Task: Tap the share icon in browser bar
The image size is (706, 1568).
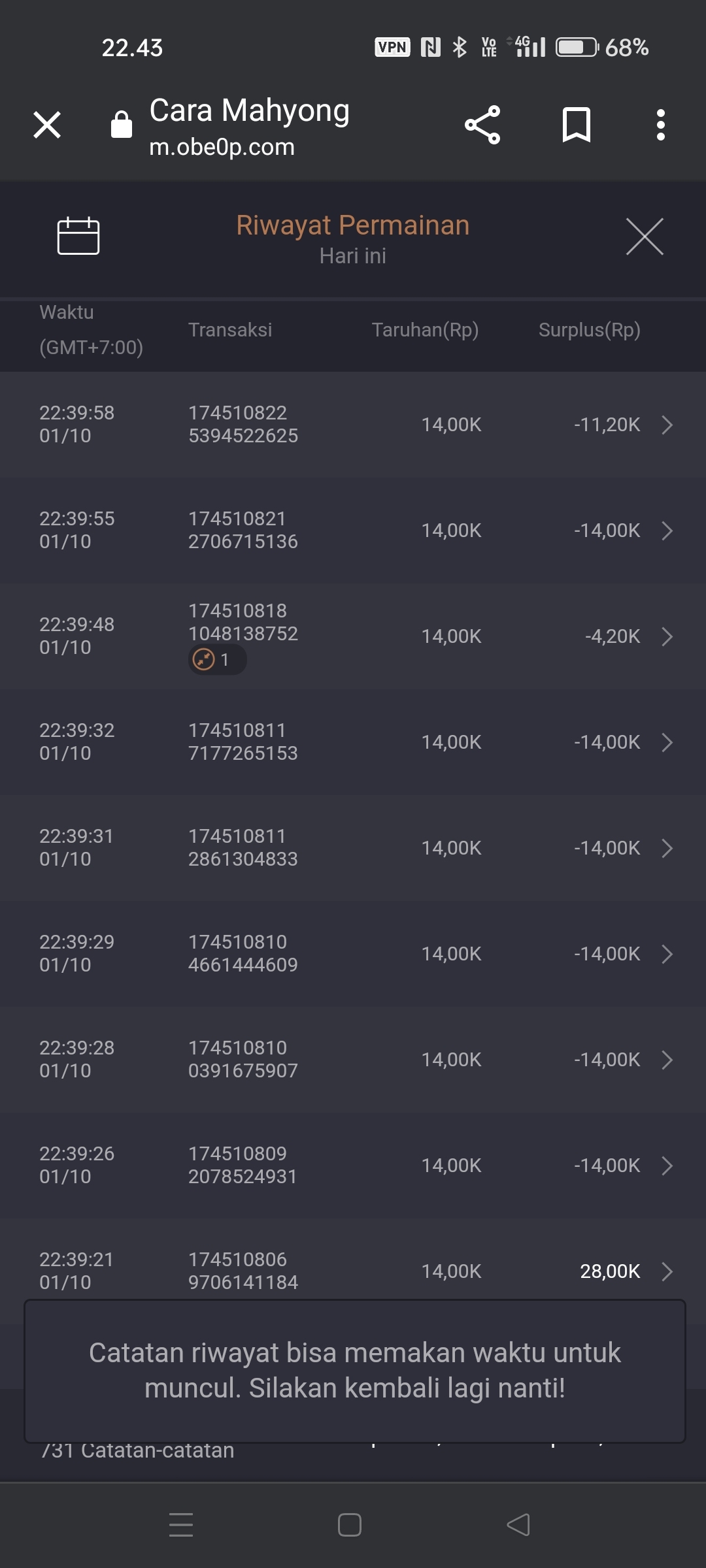Action: (482, 125)
